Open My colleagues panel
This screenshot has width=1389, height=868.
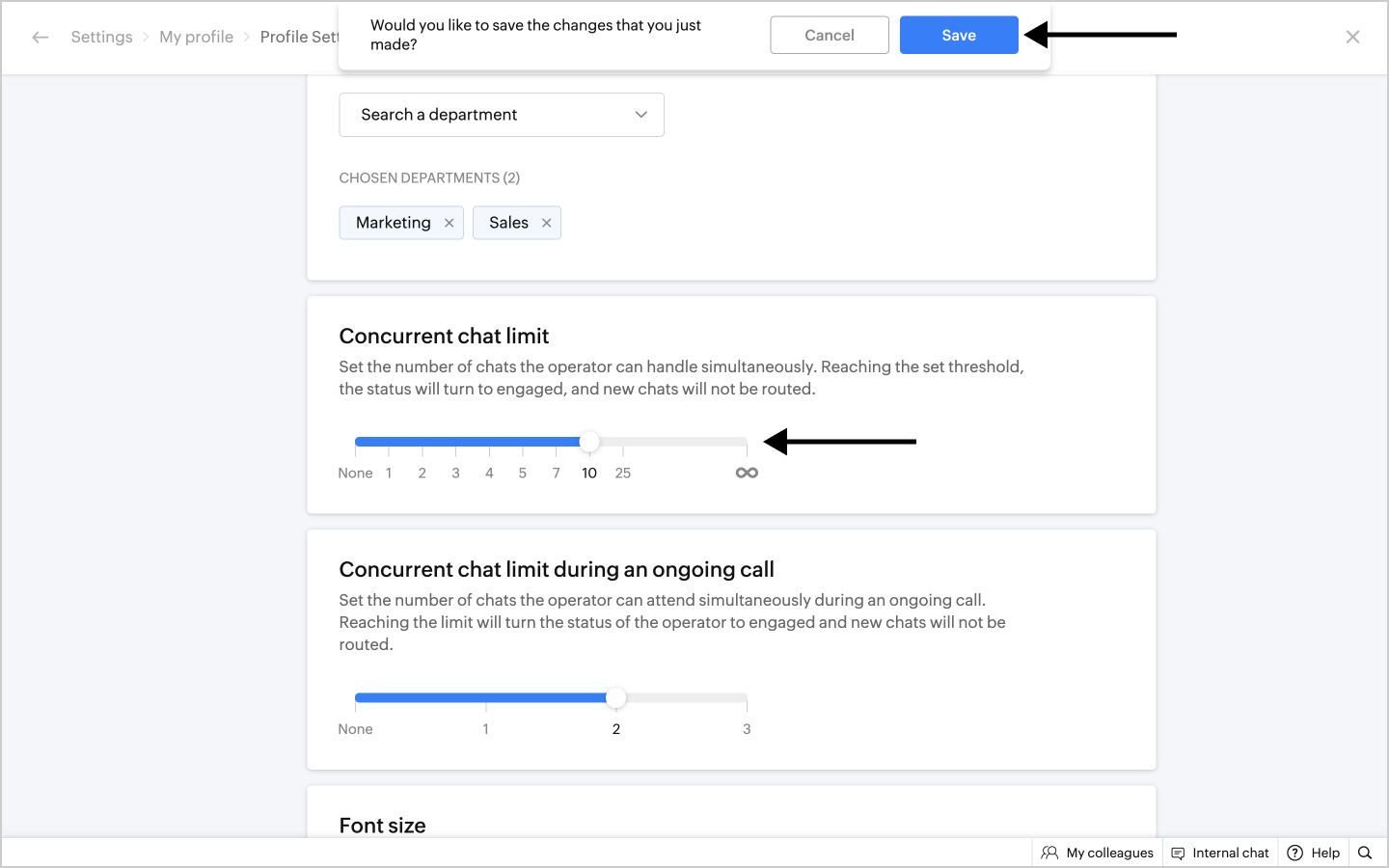tap(1098, 853)
